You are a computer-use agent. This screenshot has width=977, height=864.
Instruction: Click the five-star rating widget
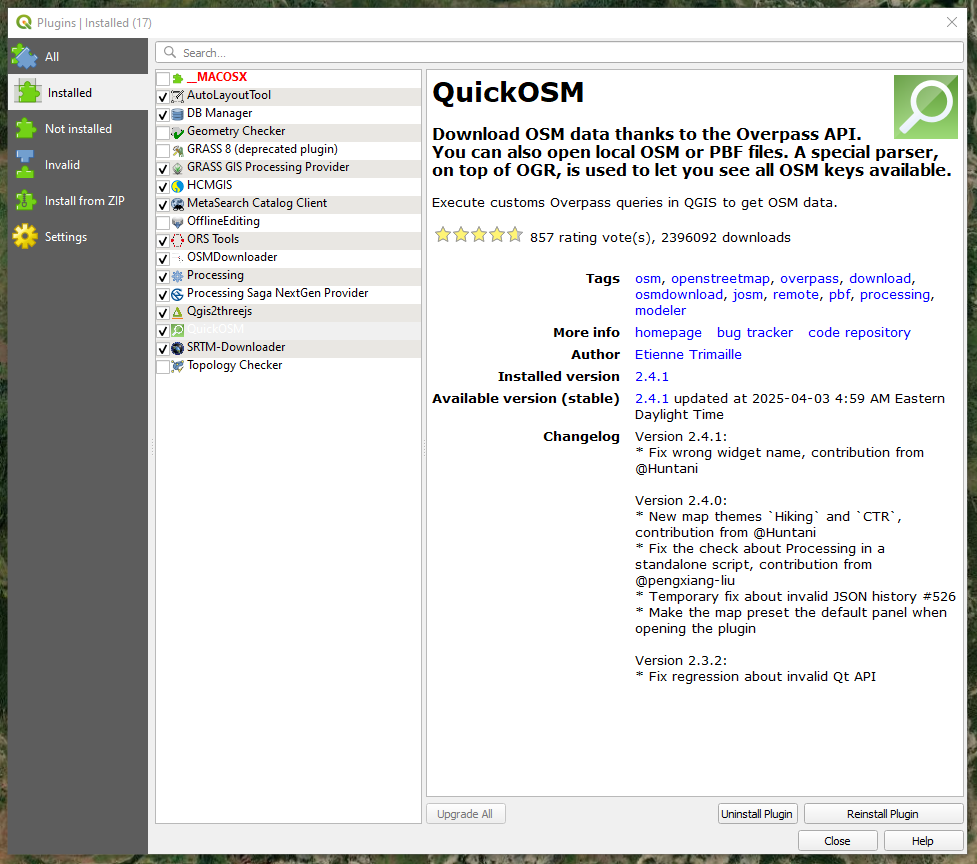tap(478, 236)
